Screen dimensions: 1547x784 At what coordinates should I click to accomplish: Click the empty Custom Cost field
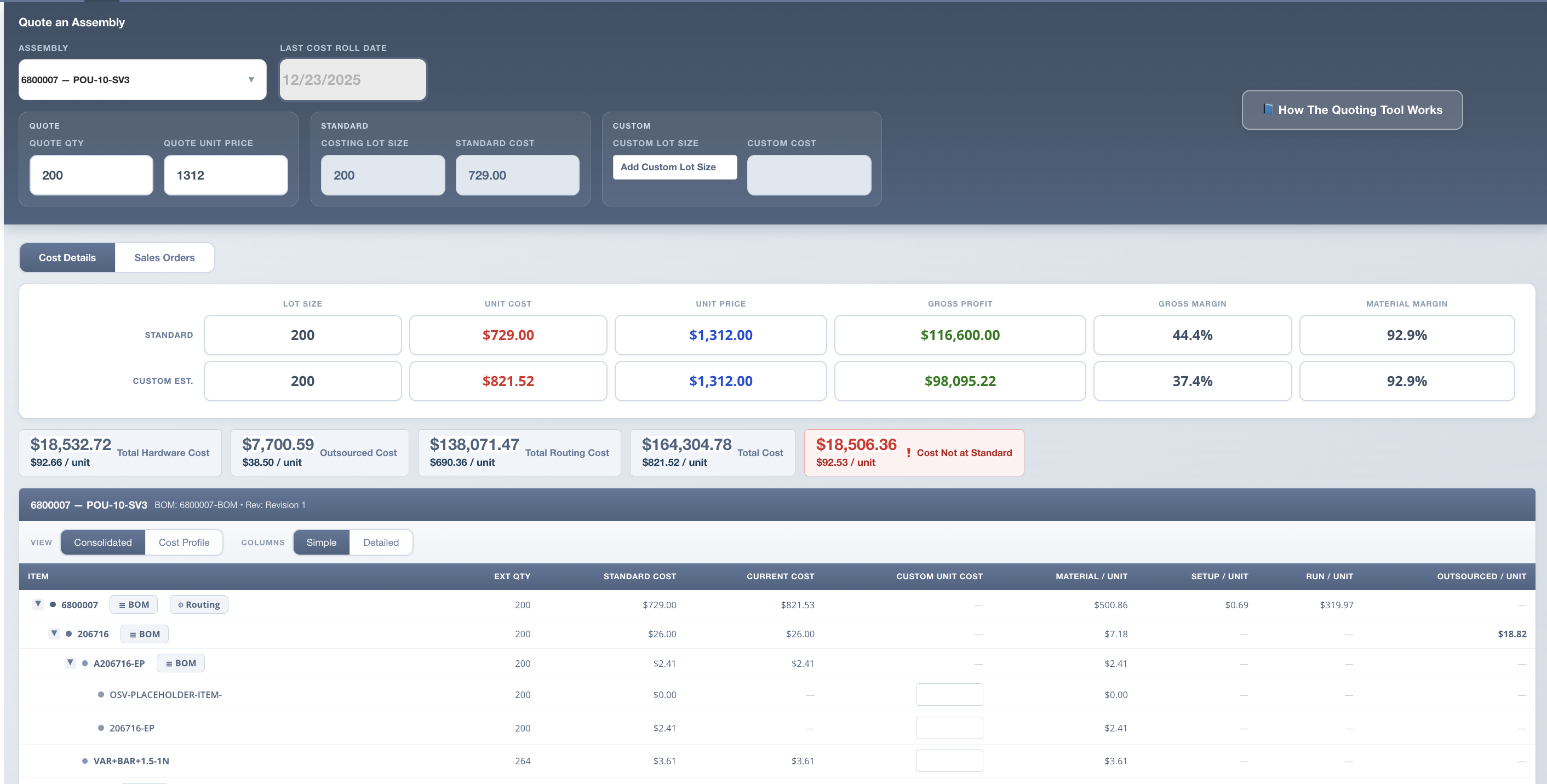pos(809,175)
